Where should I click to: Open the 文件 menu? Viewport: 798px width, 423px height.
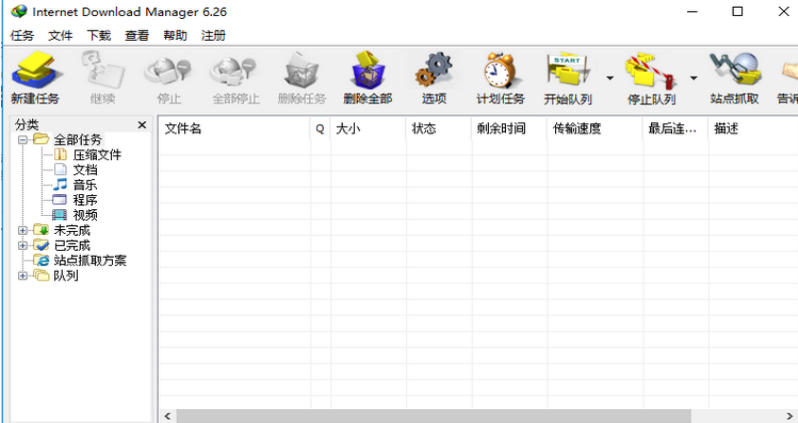click(x=61, y=36)
